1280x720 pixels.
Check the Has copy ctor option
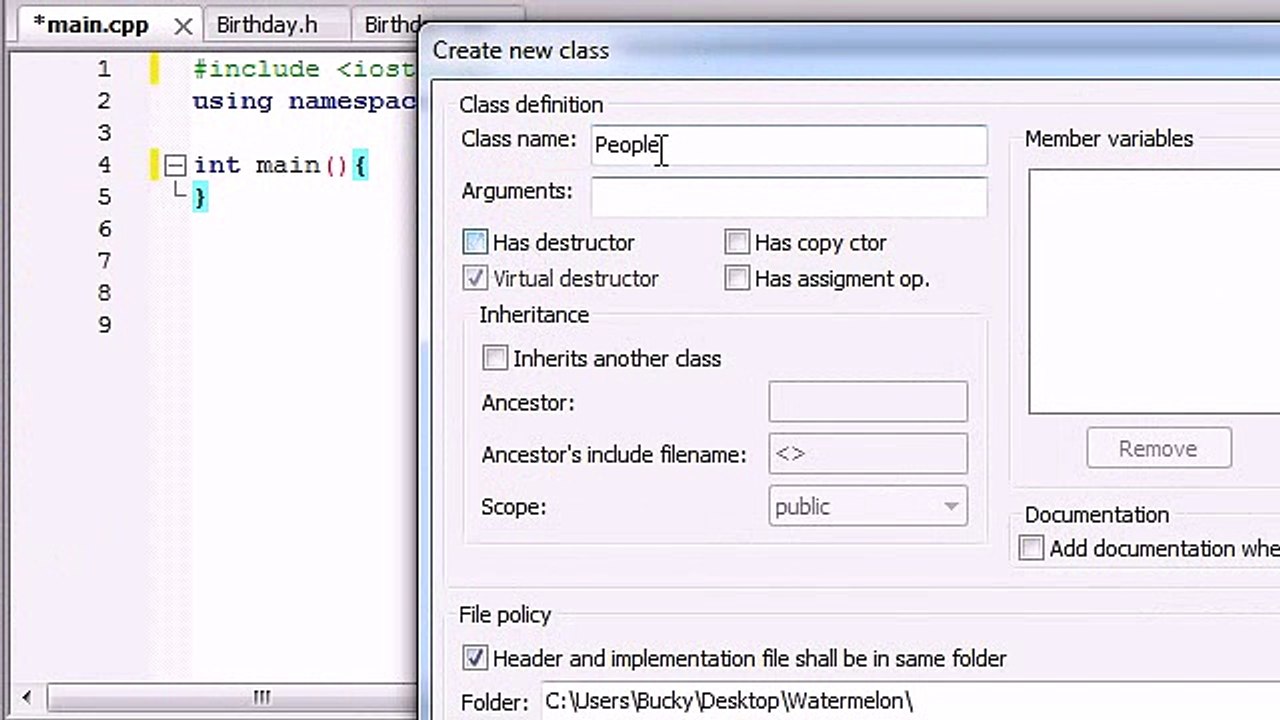coord(737,243)
